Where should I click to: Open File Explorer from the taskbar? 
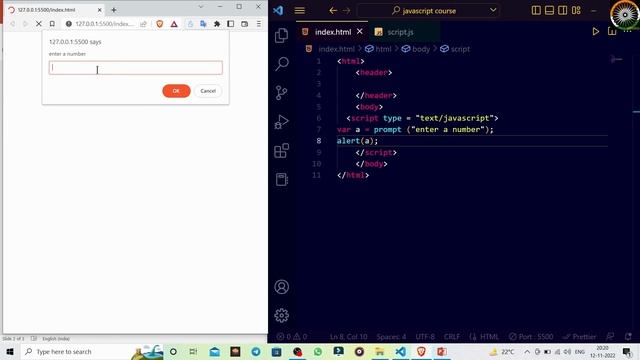[380, 351]
